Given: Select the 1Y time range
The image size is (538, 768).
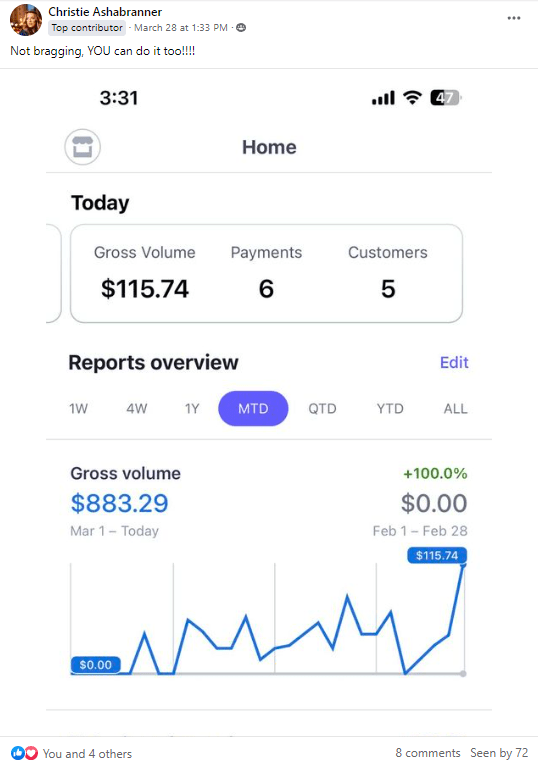Looking at the screenshot, I should coord(192,408).
